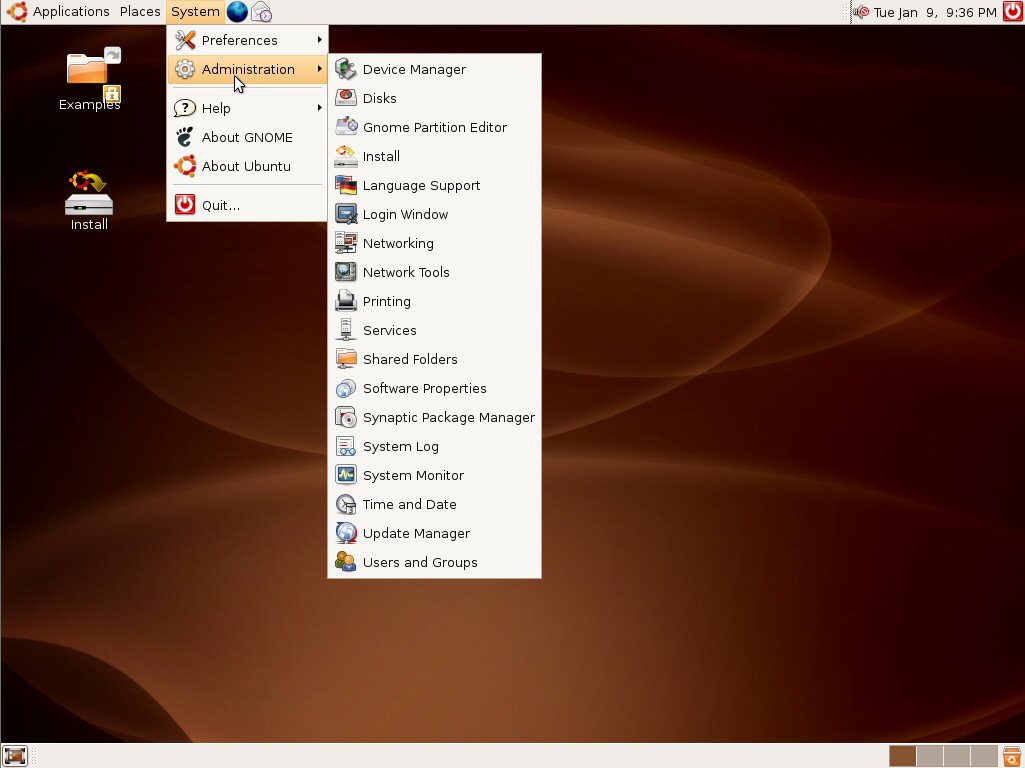Open Device Manager via its icon

tap(346, 69)
